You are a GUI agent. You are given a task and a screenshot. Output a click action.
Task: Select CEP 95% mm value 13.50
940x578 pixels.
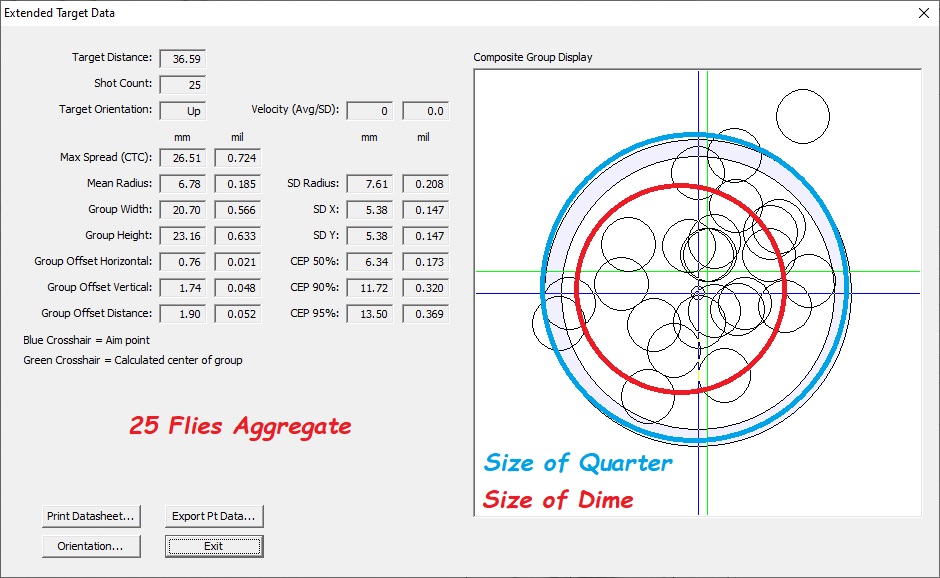click(x=370, y=314)
